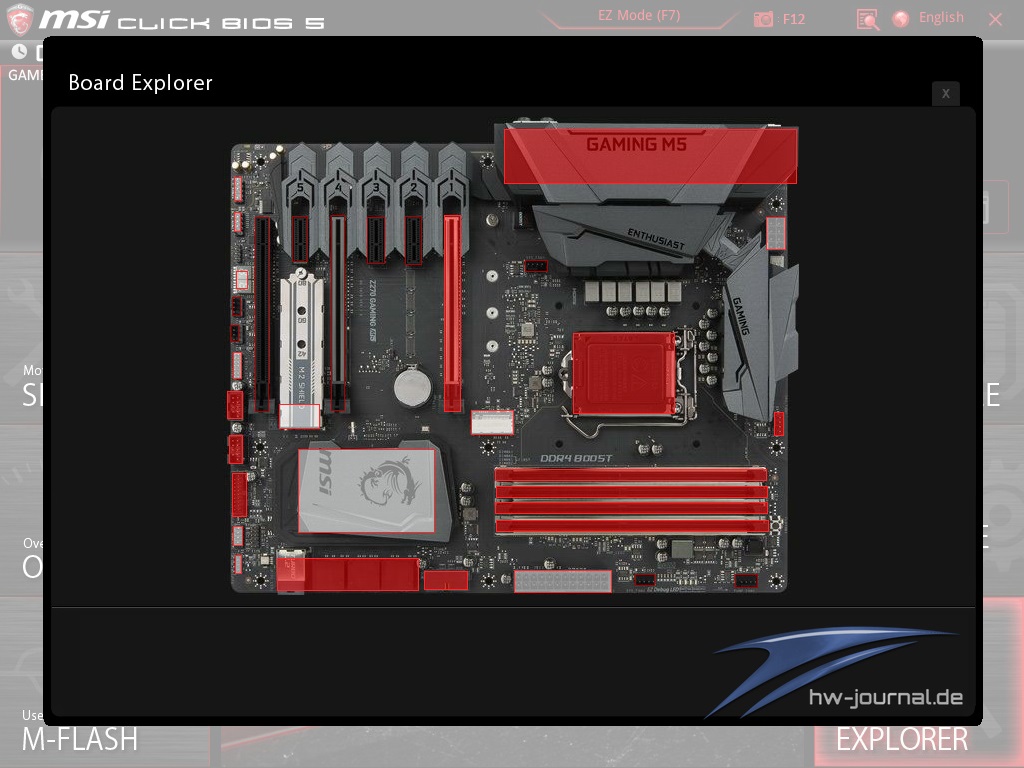Image resolution: width=1024 pixels, height=768 pixels.
Task: Close Click BIOS 5 with the top X
Action: coord(995,20)
